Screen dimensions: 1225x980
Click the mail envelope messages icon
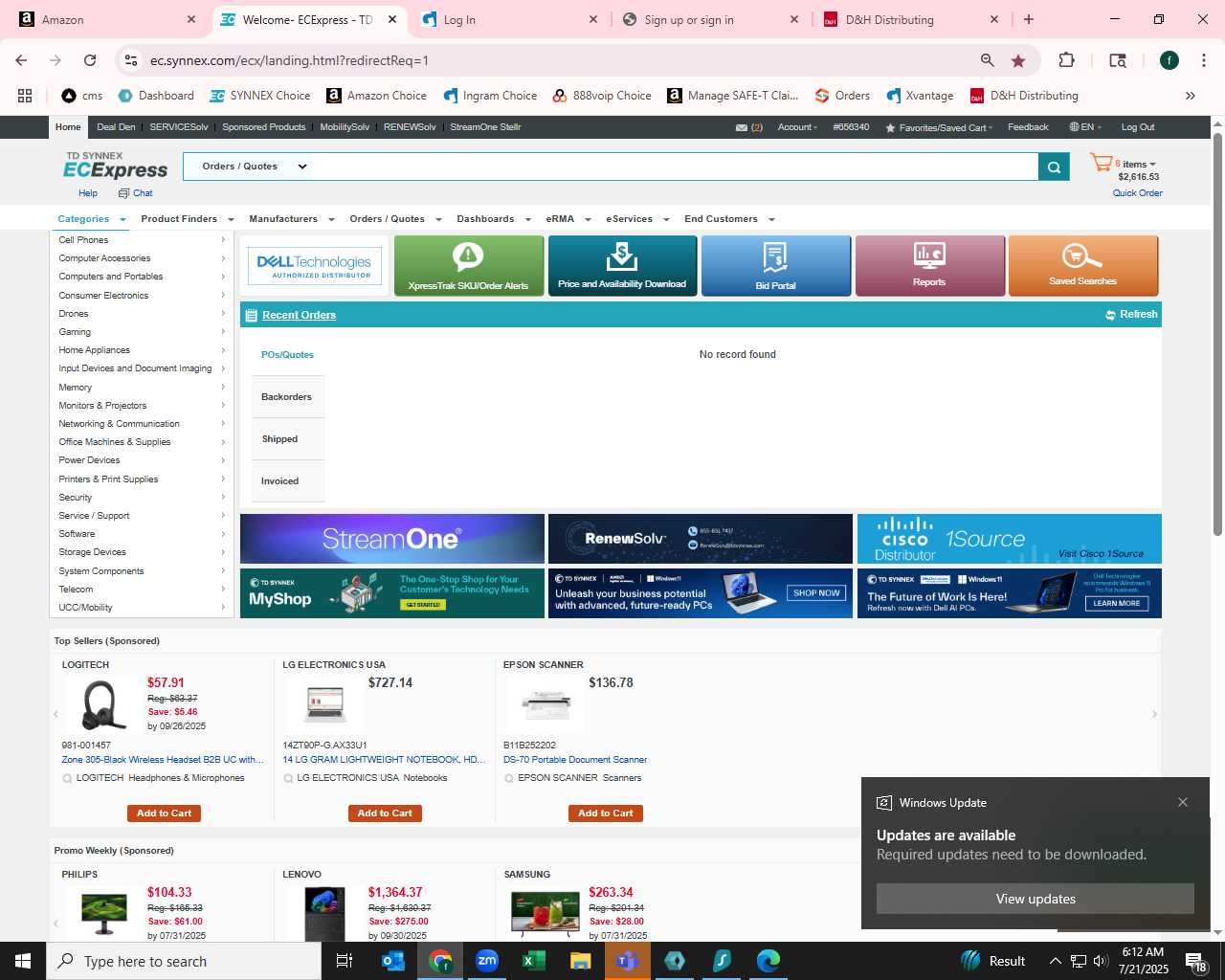742,127
